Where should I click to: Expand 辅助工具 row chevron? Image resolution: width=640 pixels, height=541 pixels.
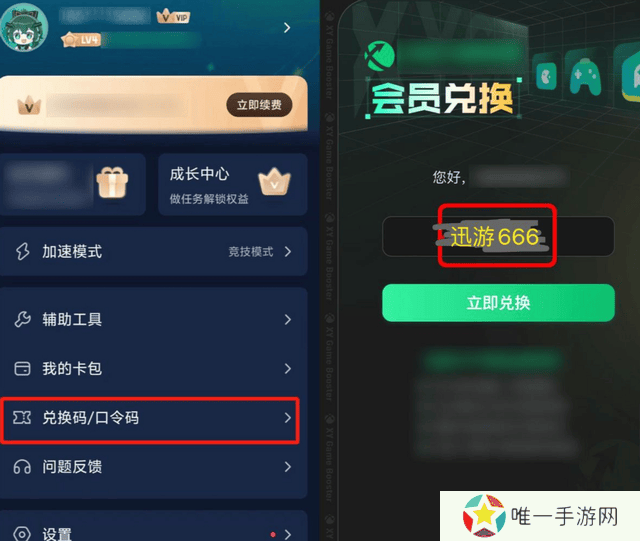[x=288, y=319]
